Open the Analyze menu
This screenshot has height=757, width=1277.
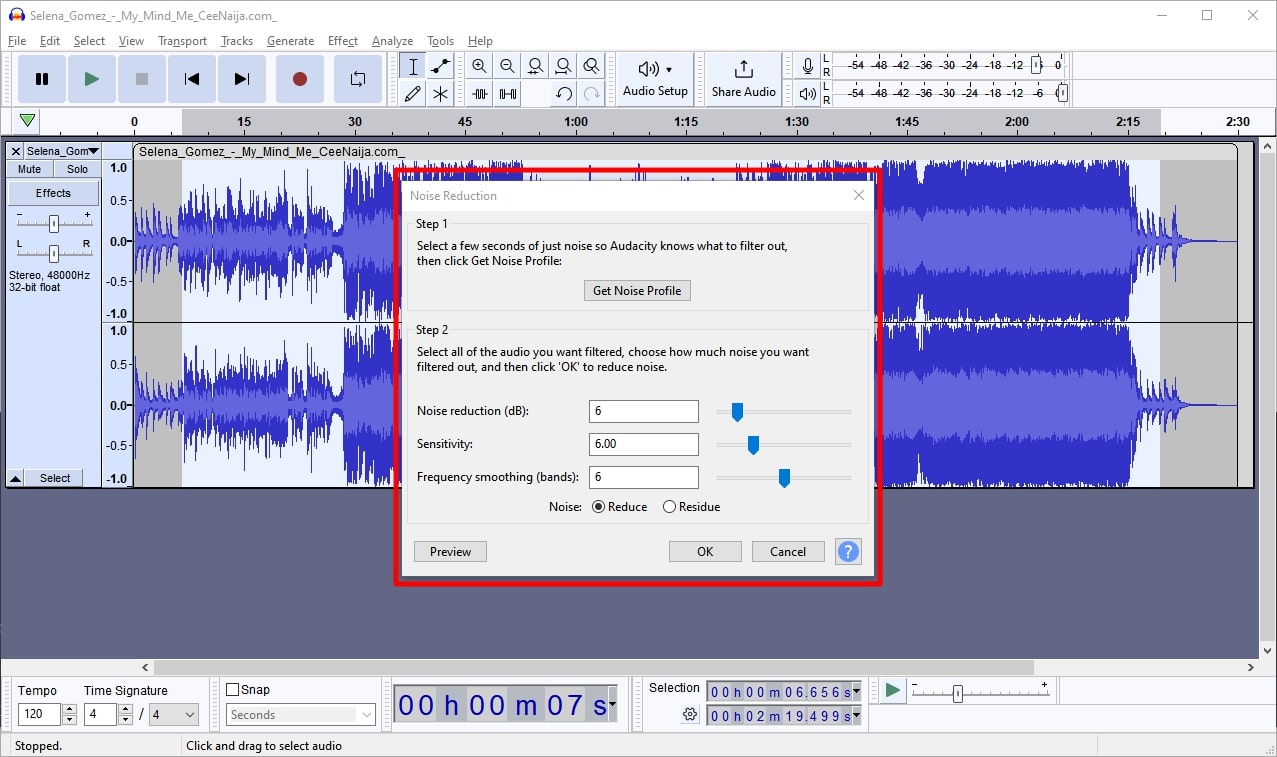click(x=392, y=41)
